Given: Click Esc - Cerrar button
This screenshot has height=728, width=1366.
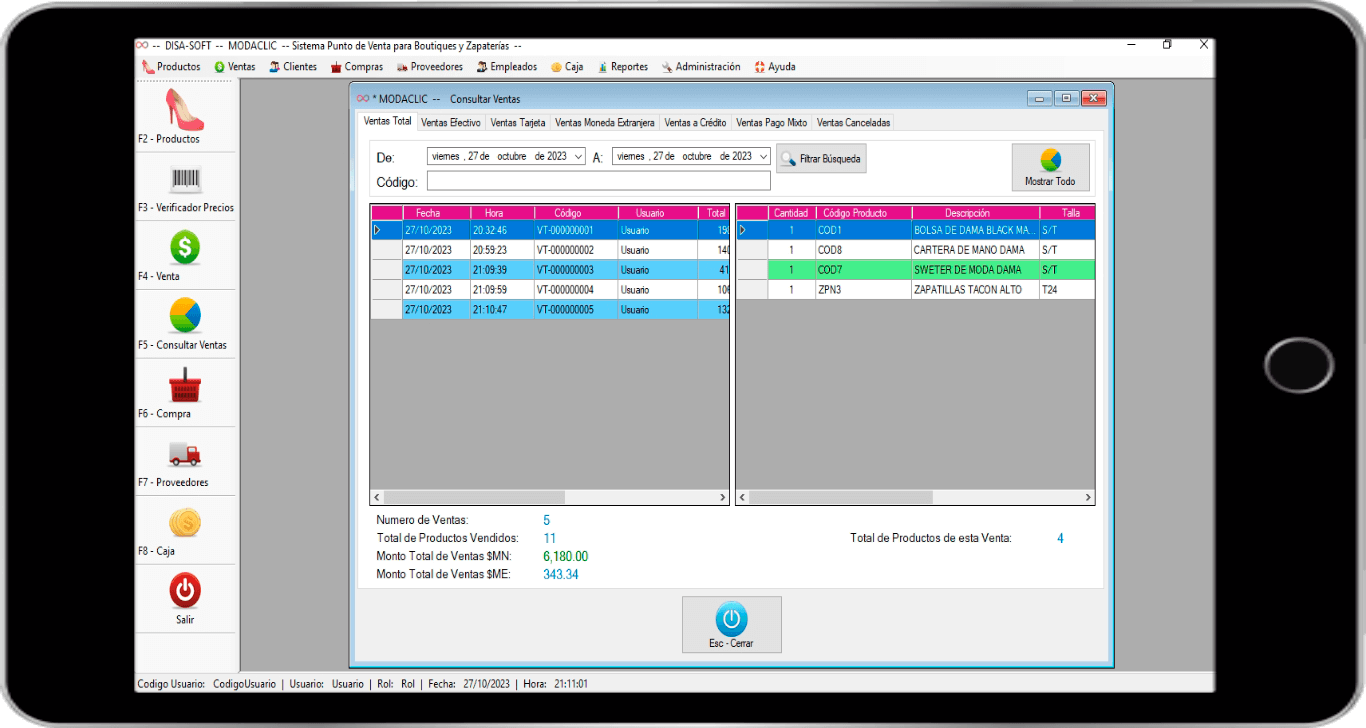Looking at the screenshot, I should click(x=731, y=625).
